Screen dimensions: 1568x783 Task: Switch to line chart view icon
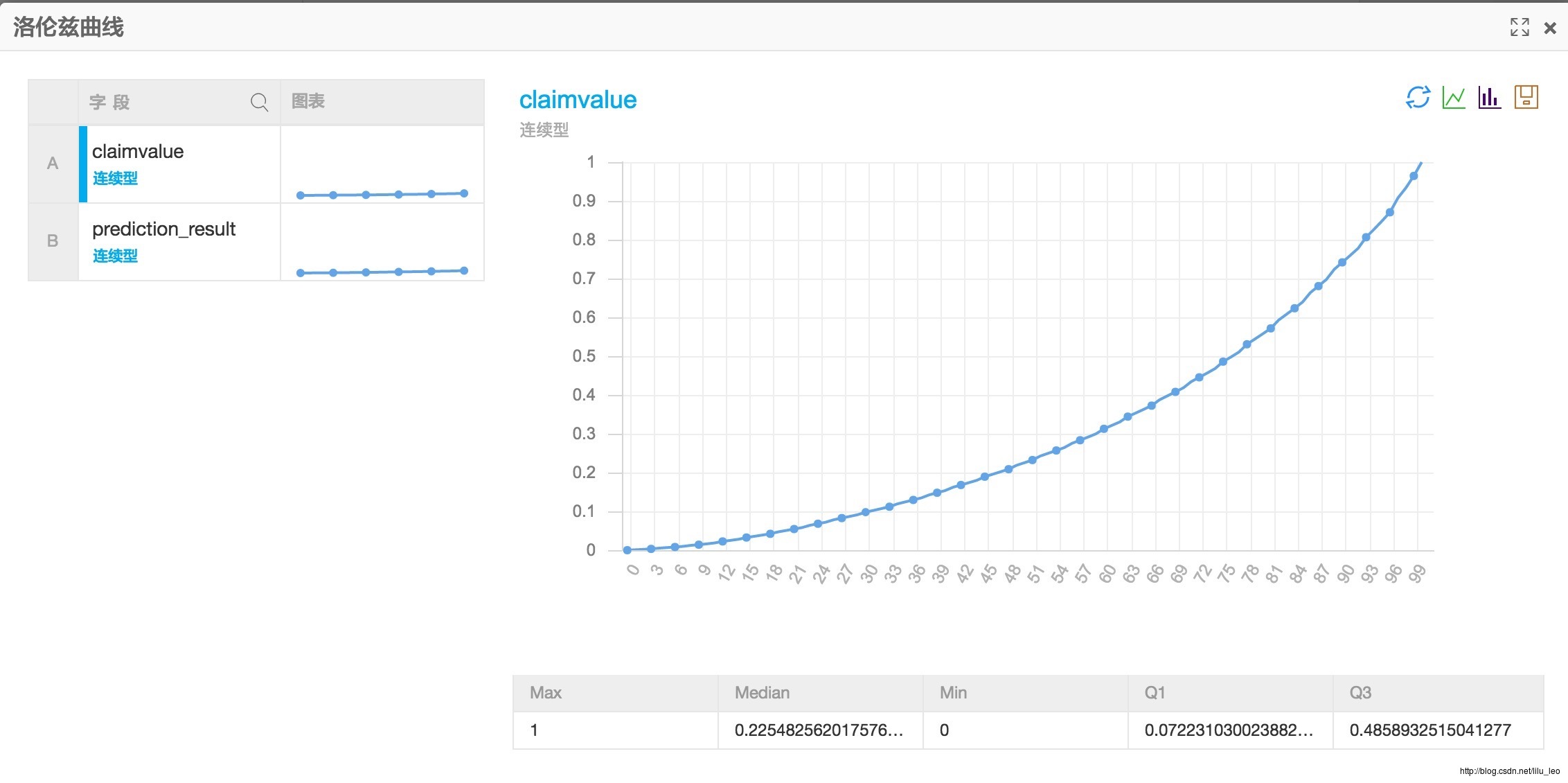tap(1454, 97)
